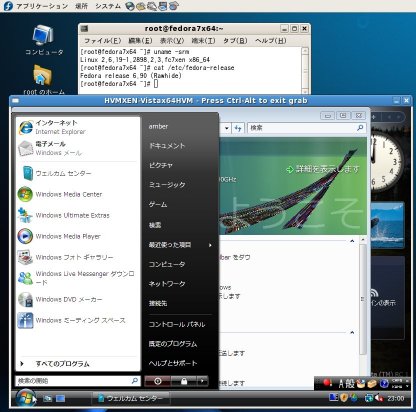The image size is (416, 412).
Task: Click the volume tray icon
Action: (379, 398)
